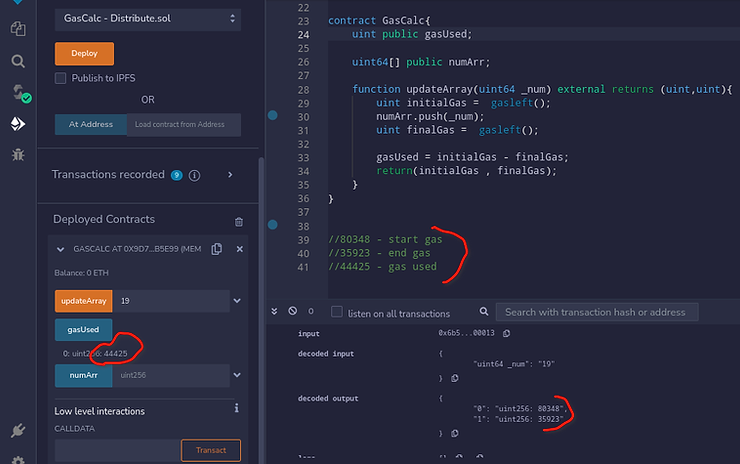Check listen on all transactions

click(x=337, y=312)
